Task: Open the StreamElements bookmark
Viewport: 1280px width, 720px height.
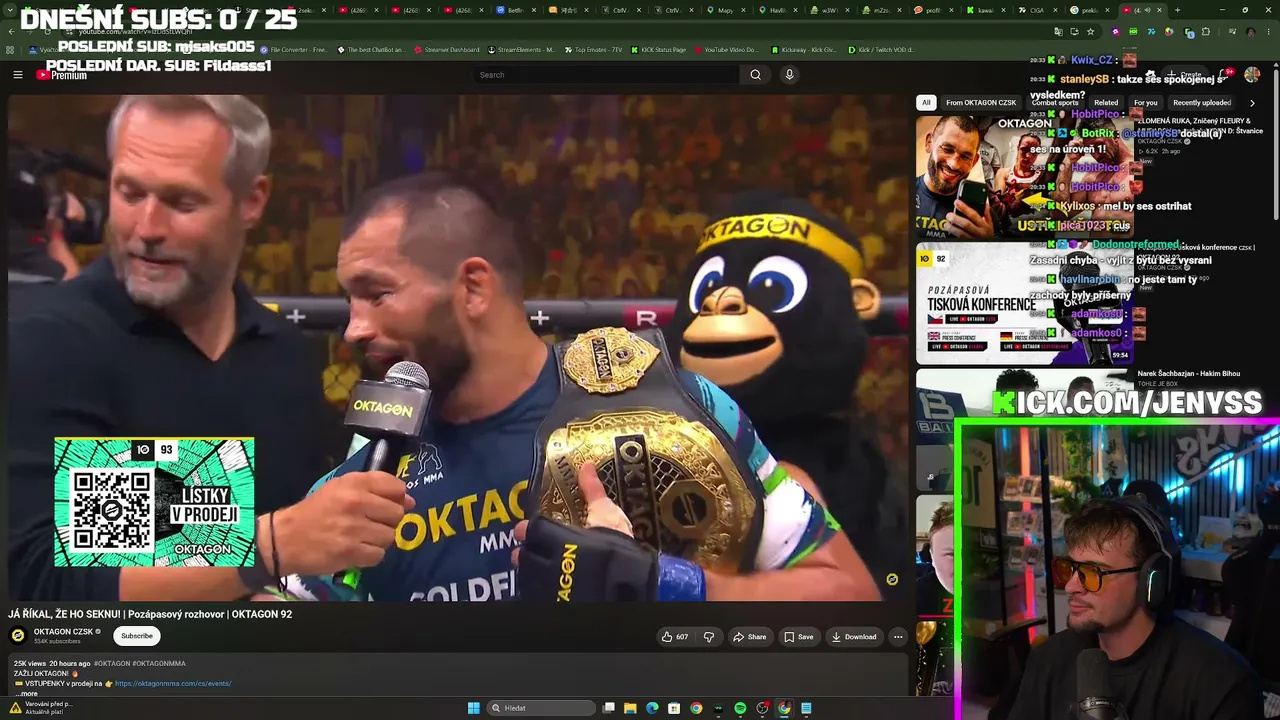Action: pos(522,49)
